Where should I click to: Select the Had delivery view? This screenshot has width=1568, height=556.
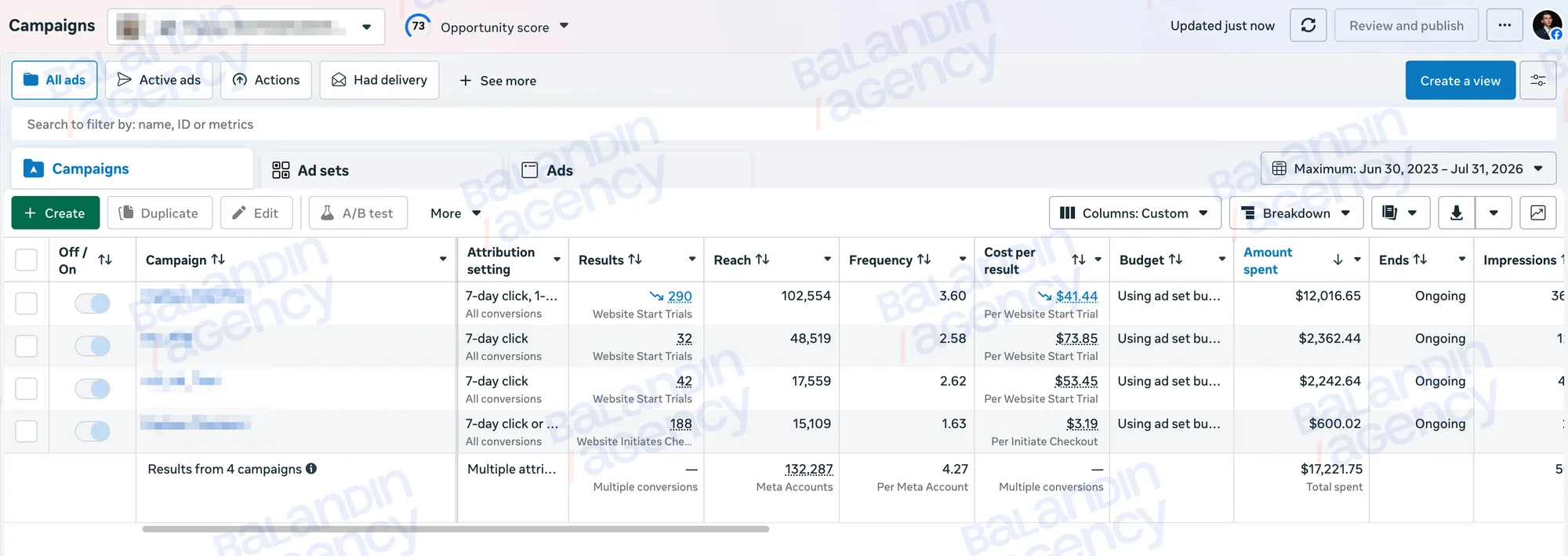pos(379,80)
